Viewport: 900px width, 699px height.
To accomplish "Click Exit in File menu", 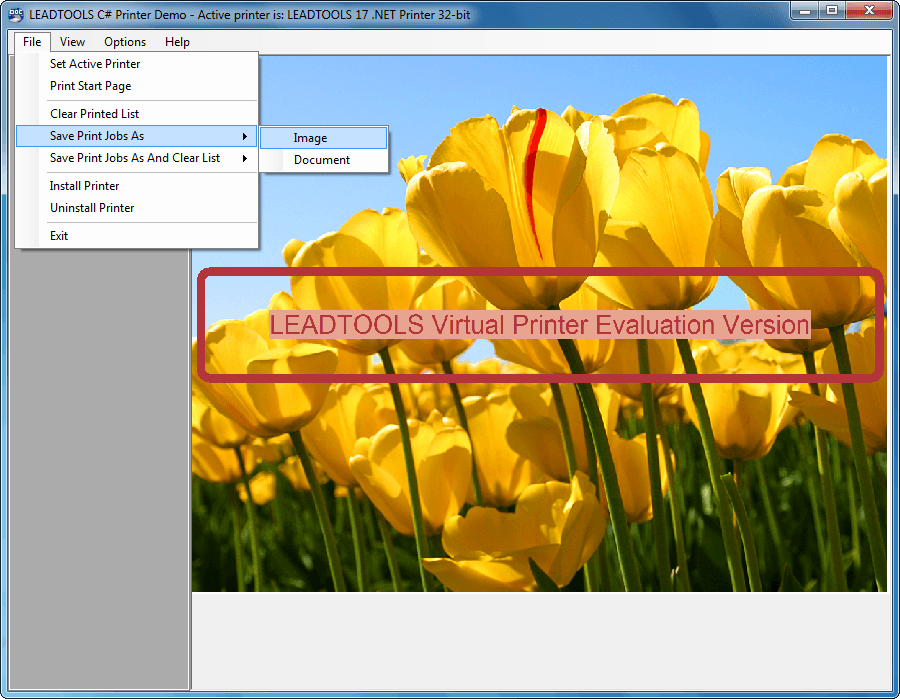I will [137, 236].
